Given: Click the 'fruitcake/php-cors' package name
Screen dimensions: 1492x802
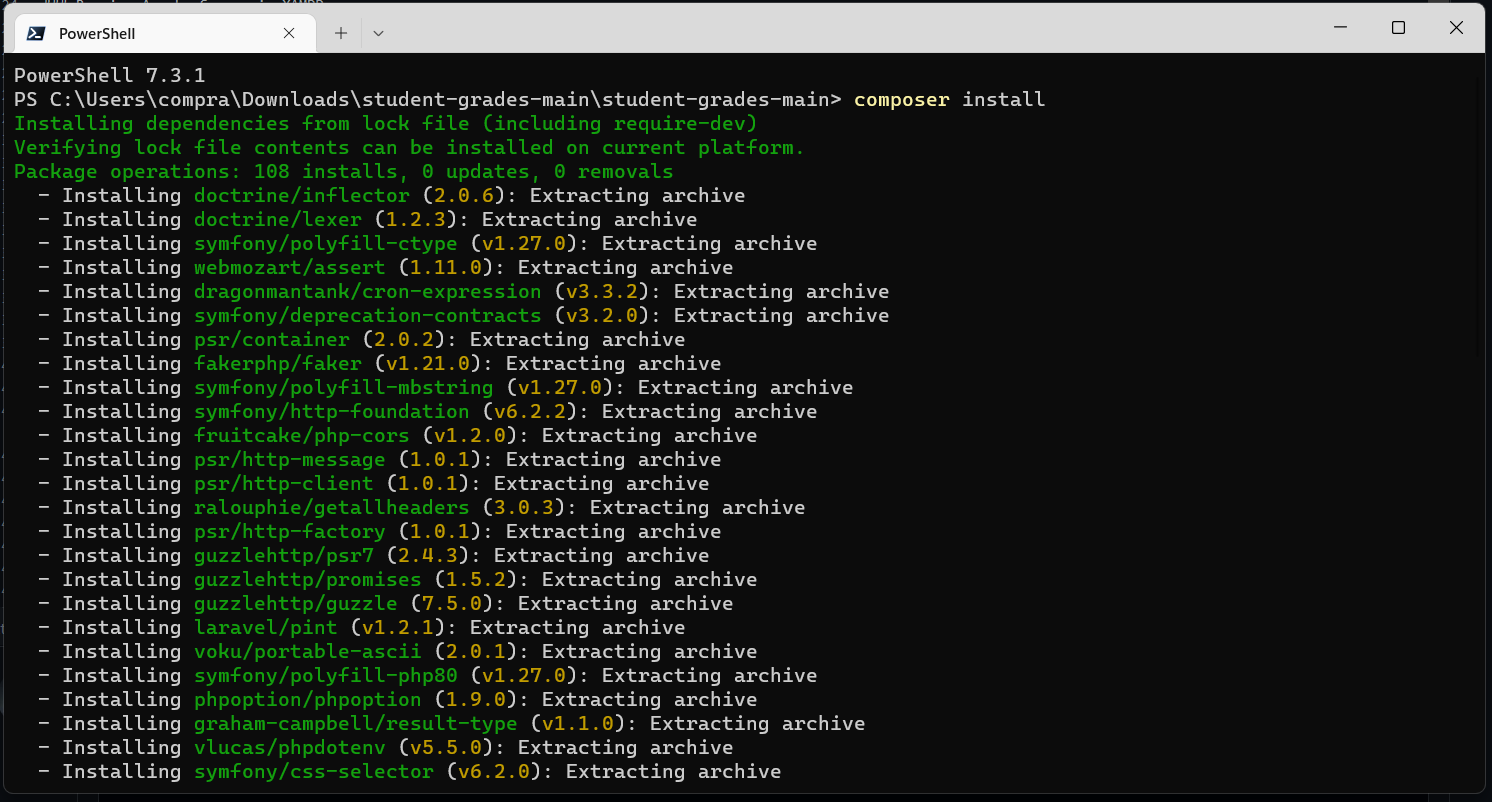Looking at the screenshot, I should pyautogui.click(x=302, y=435).
